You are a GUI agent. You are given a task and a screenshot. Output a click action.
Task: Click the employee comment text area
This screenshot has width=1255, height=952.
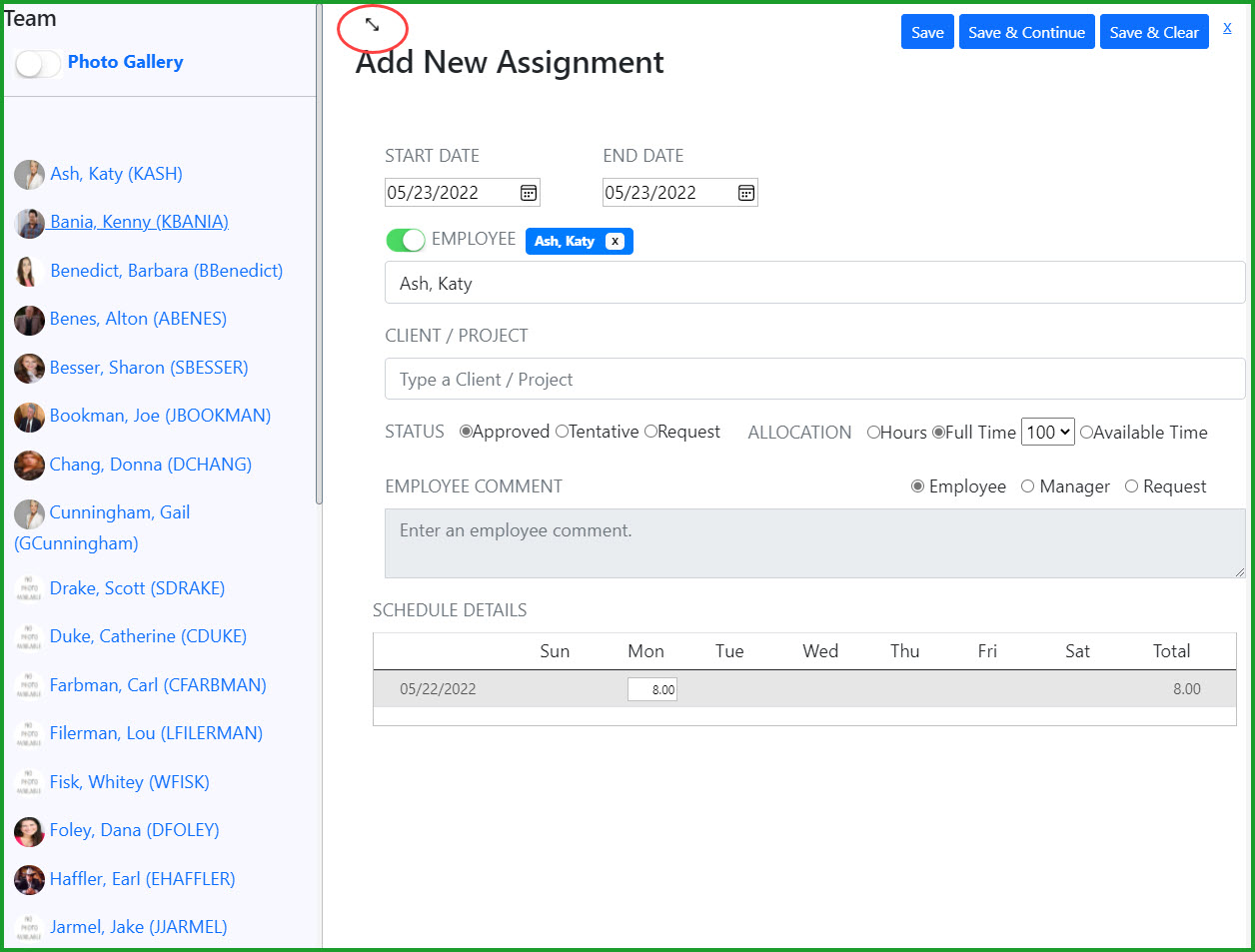coord(814,543)
